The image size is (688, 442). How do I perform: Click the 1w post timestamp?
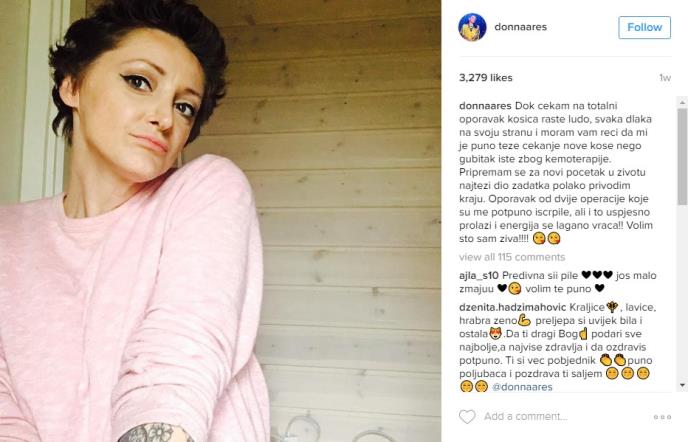[665, 78]
